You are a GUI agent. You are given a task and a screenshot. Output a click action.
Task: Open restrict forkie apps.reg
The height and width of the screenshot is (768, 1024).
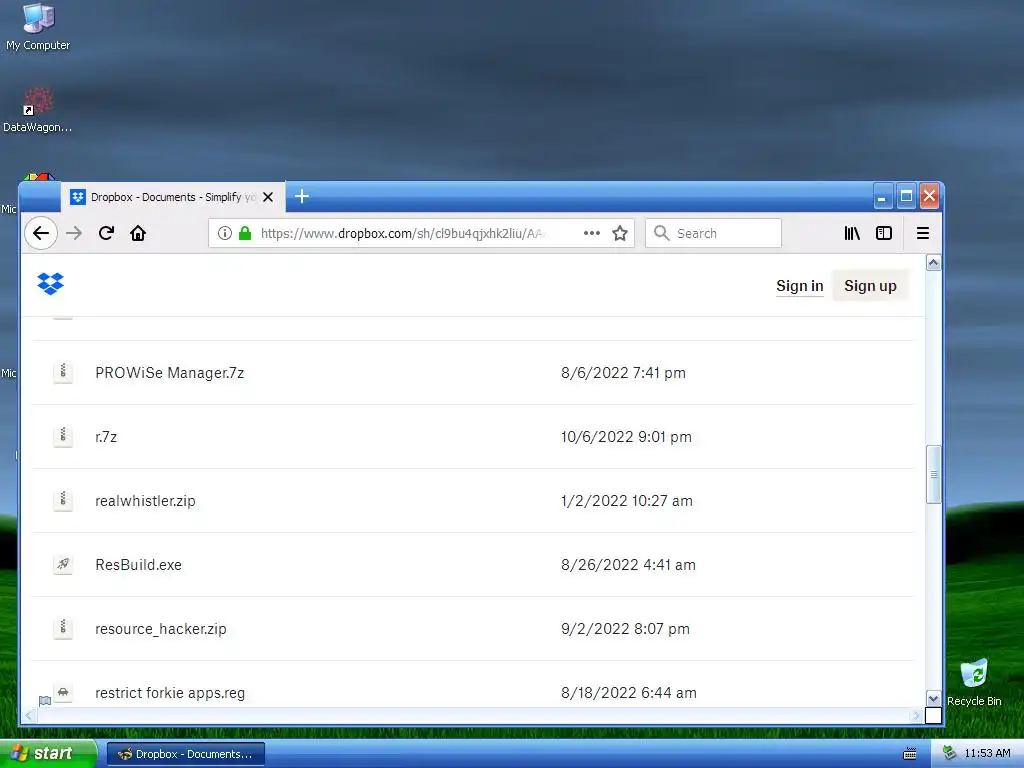tap(170, 693)
